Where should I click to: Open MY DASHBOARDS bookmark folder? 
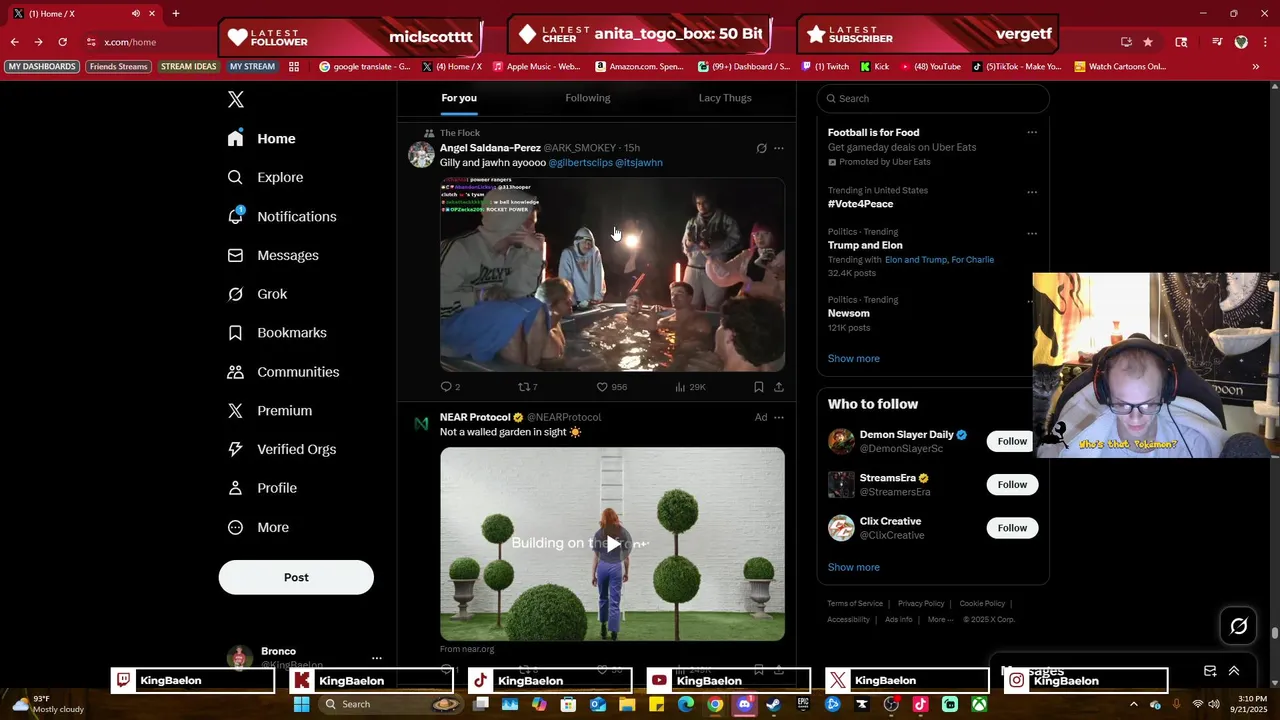42,67
